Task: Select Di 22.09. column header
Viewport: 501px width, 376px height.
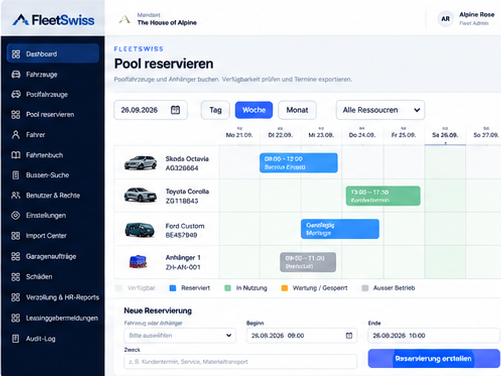Action: point(280,135)
